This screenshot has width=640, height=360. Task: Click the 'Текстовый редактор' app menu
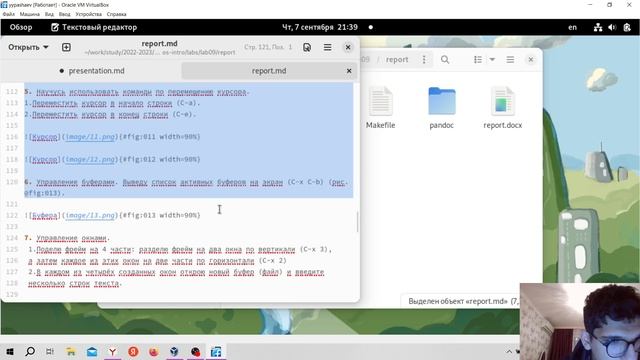pos(94,27)
